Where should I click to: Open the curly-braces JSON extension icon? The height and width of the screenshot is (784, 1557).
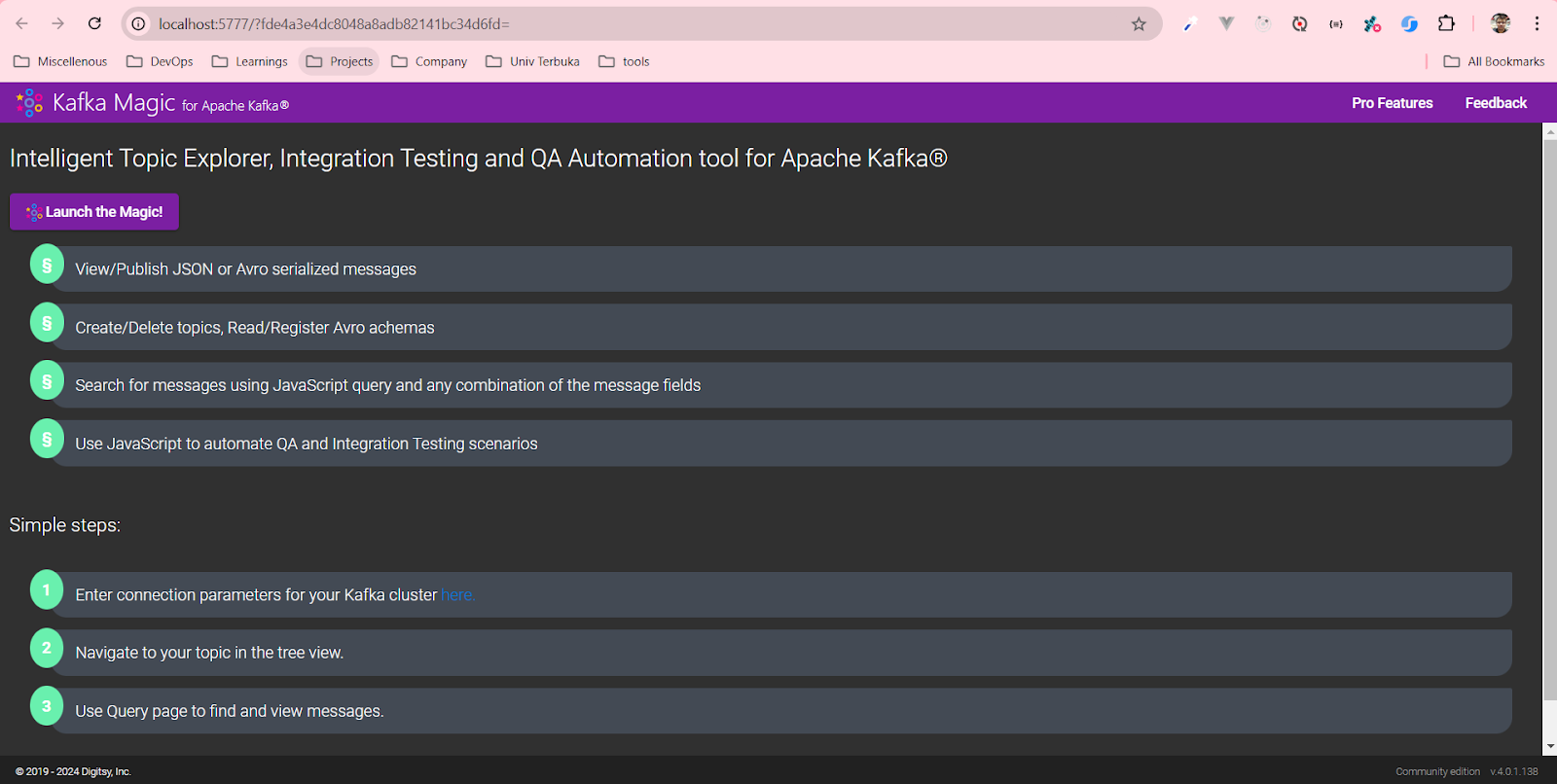pyautogui.click(x=1336, y=23)
